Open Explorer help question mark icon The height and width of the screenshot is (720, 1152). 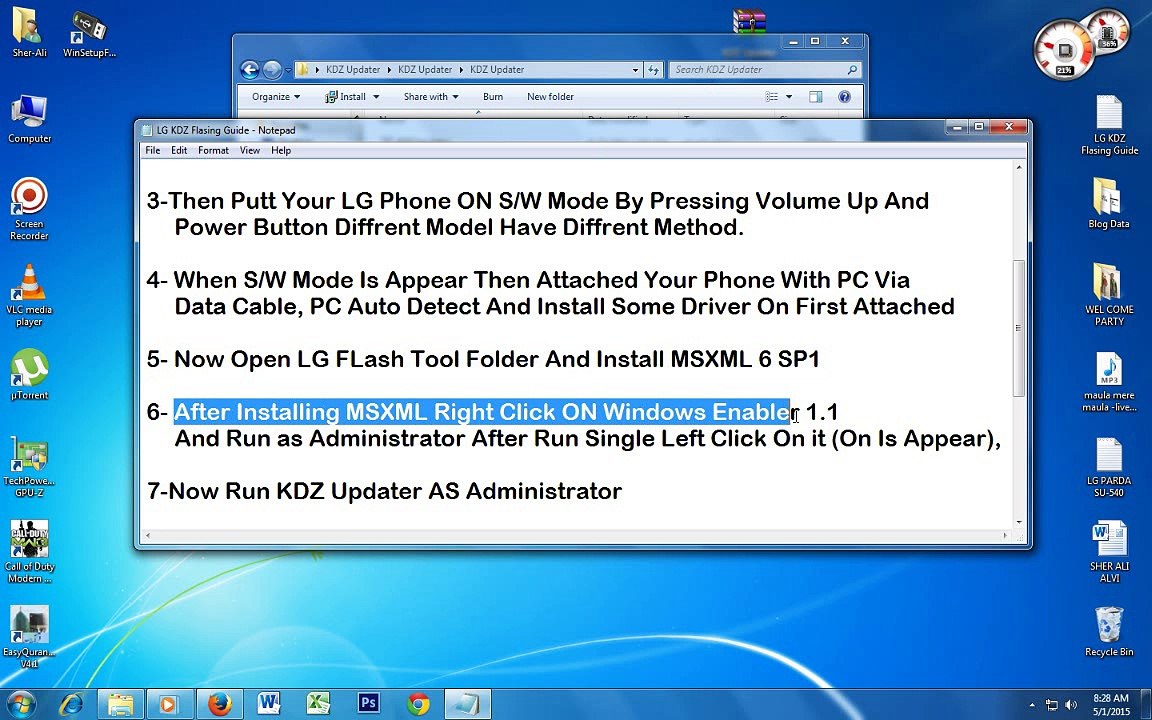(x=844, y=96)
